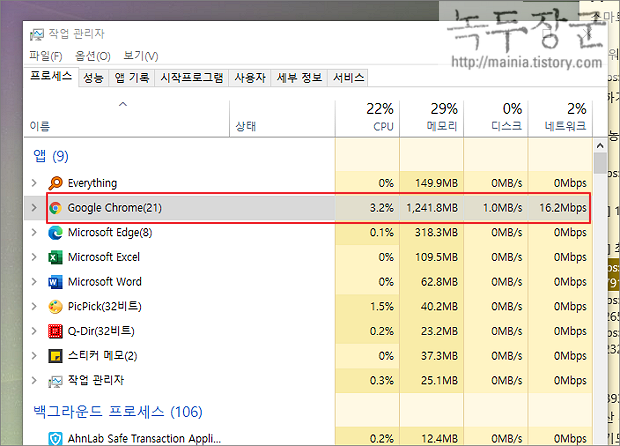
Task: Click the vertical scrollbar thumb
Action: coord(600,163)
